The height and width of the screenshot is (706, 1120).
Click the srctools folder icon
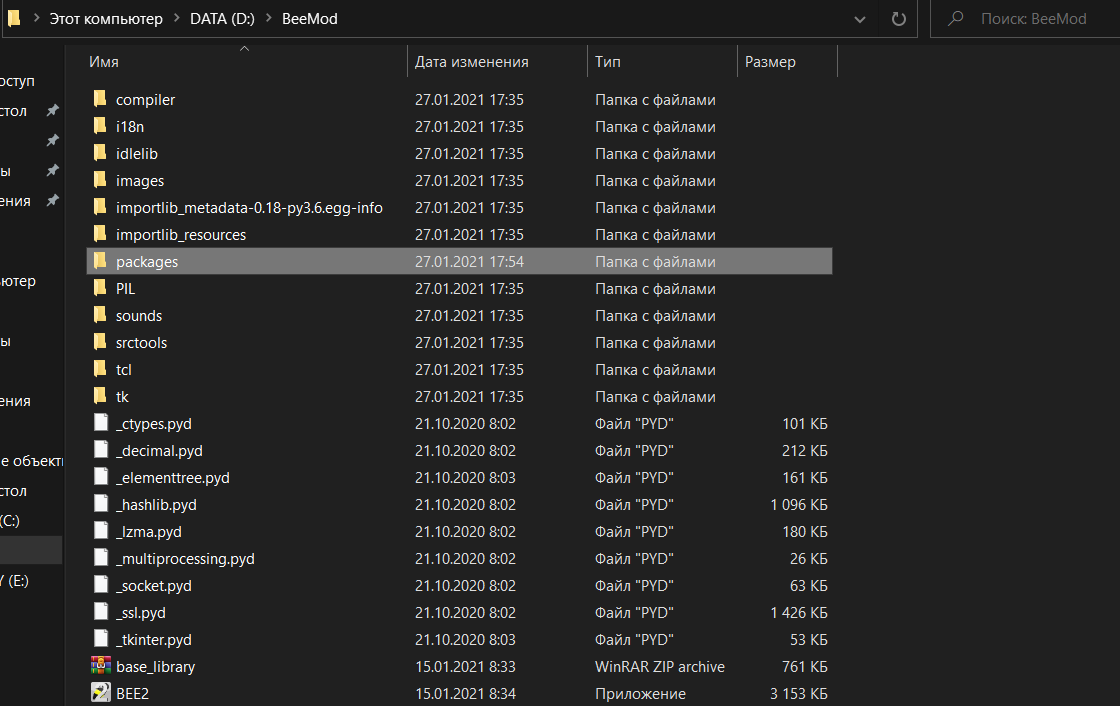tap(100, 342)
